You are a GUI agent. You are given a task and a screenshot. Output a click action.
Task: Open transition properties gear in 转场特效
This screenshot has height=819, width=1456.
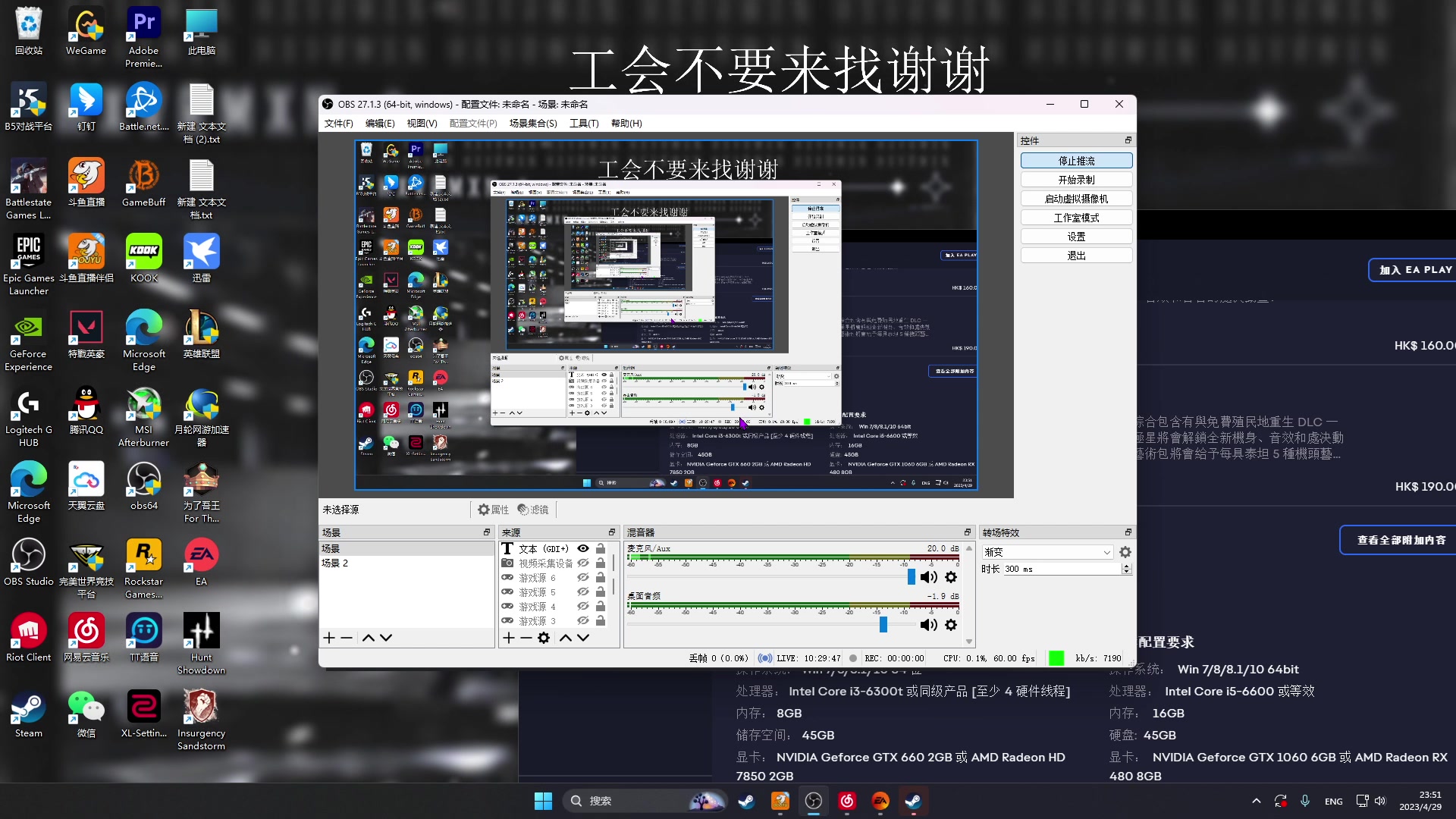click(x=1125, y=552)
